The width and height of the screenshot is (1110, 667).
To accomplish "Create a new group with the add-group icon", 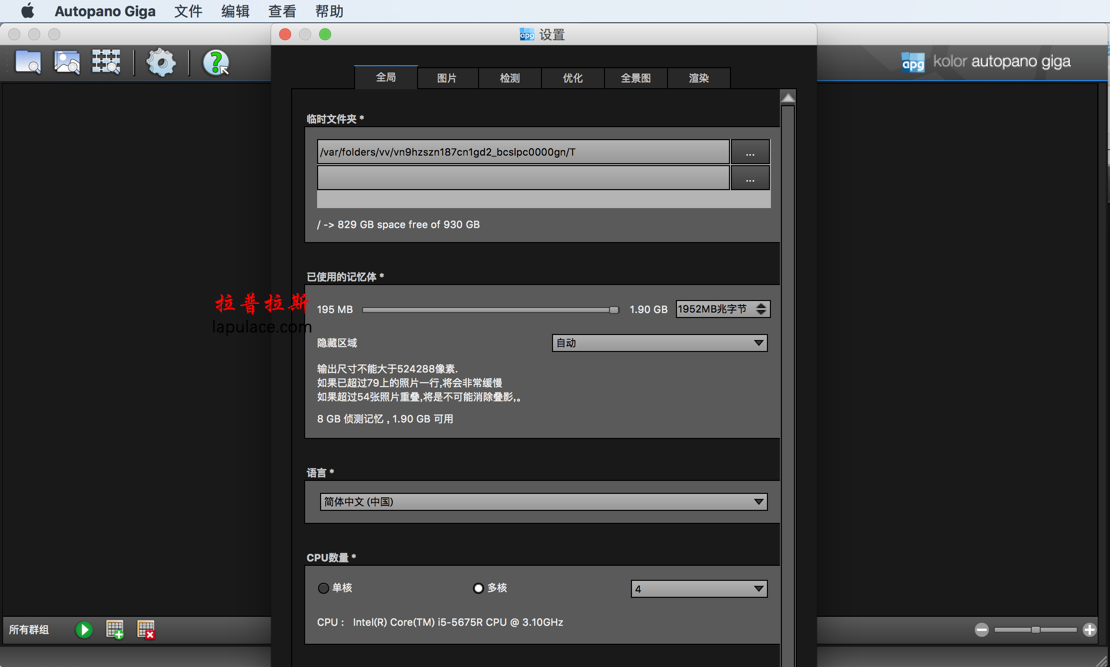I will [x=114, y=629].
